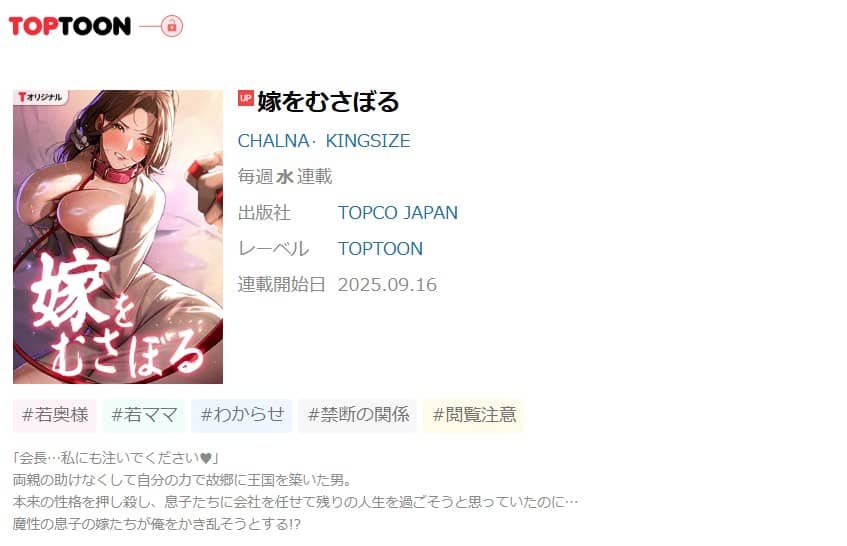The image size is (847, 546).
Task: Click the title 嫁をむさぼる
Action: (x=328, y=102)
